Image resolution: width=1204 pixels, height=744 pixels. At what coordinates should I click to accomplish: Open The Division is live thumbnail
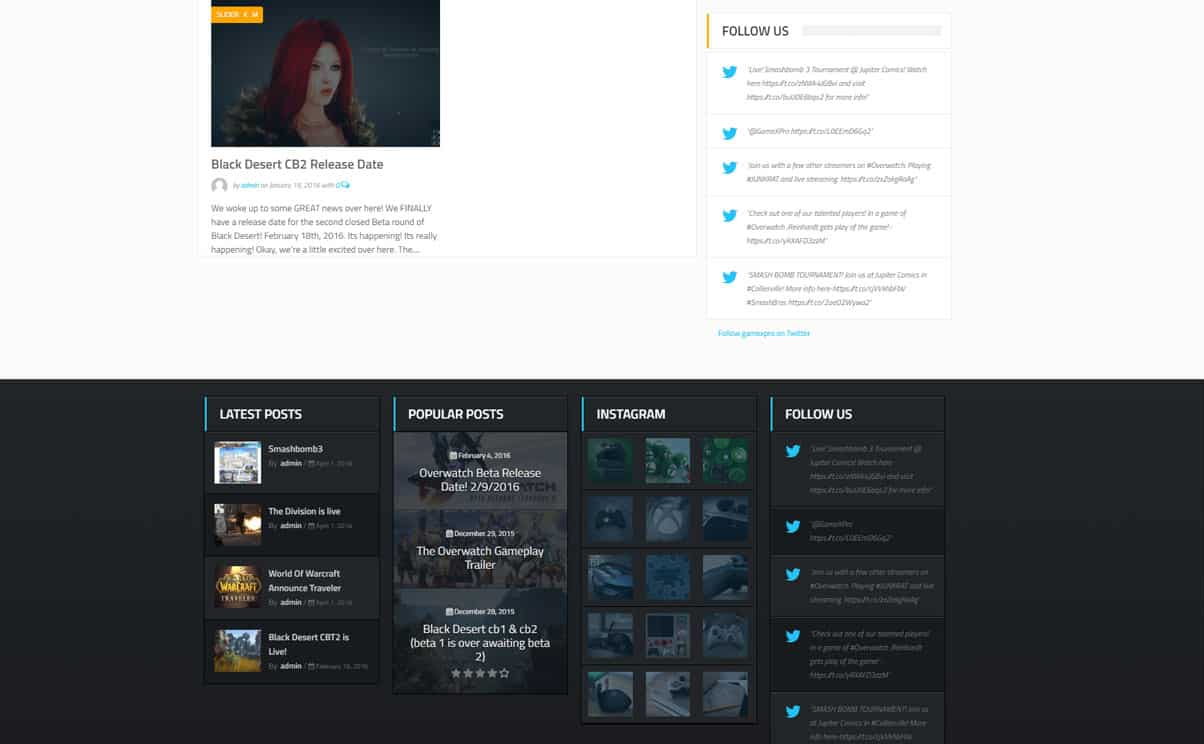pos(238,525)
